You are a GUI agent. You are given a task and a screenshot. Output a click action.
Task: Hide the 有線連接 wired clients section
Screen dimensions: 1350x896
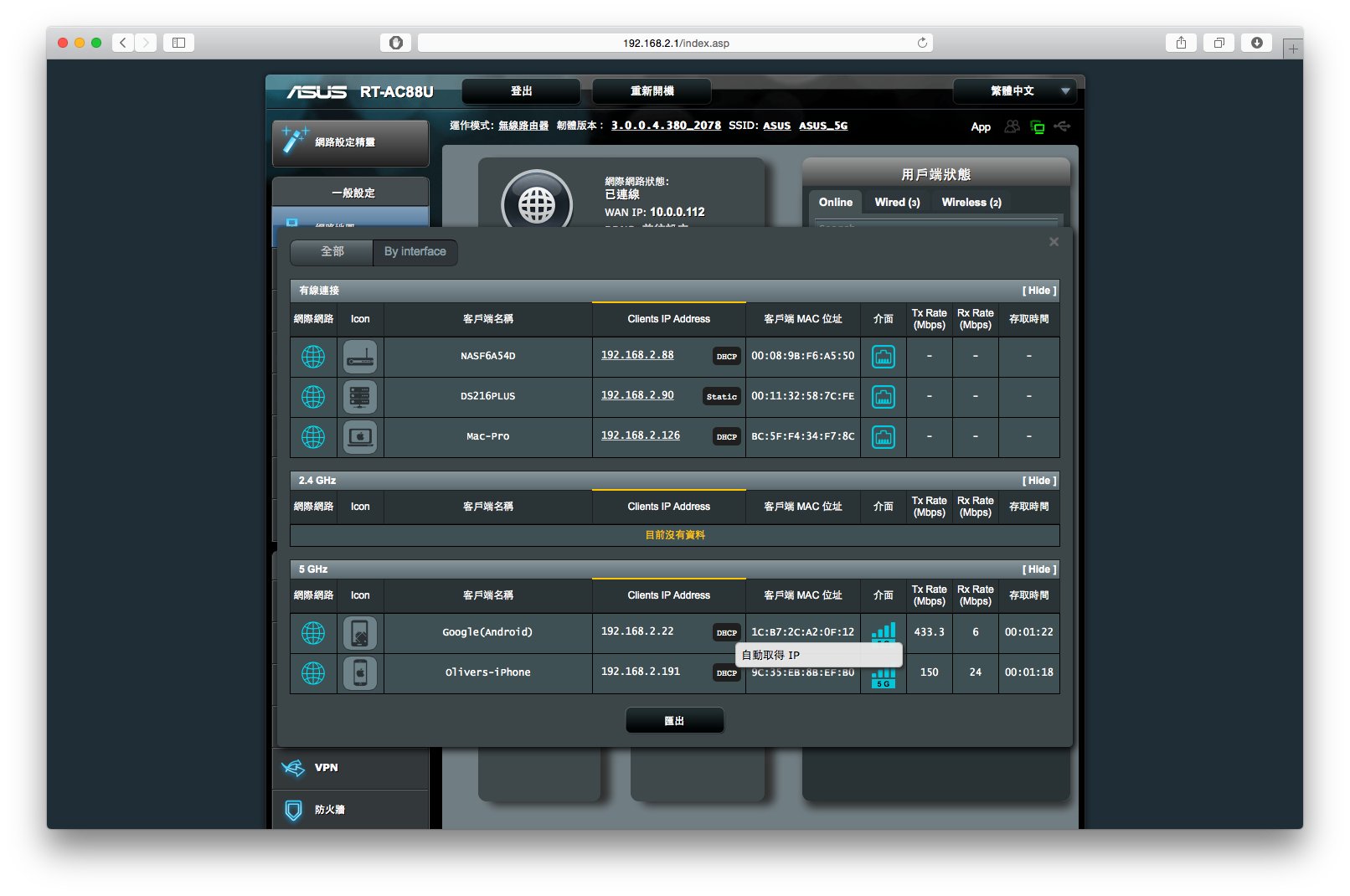click(x=1039, y=291)
